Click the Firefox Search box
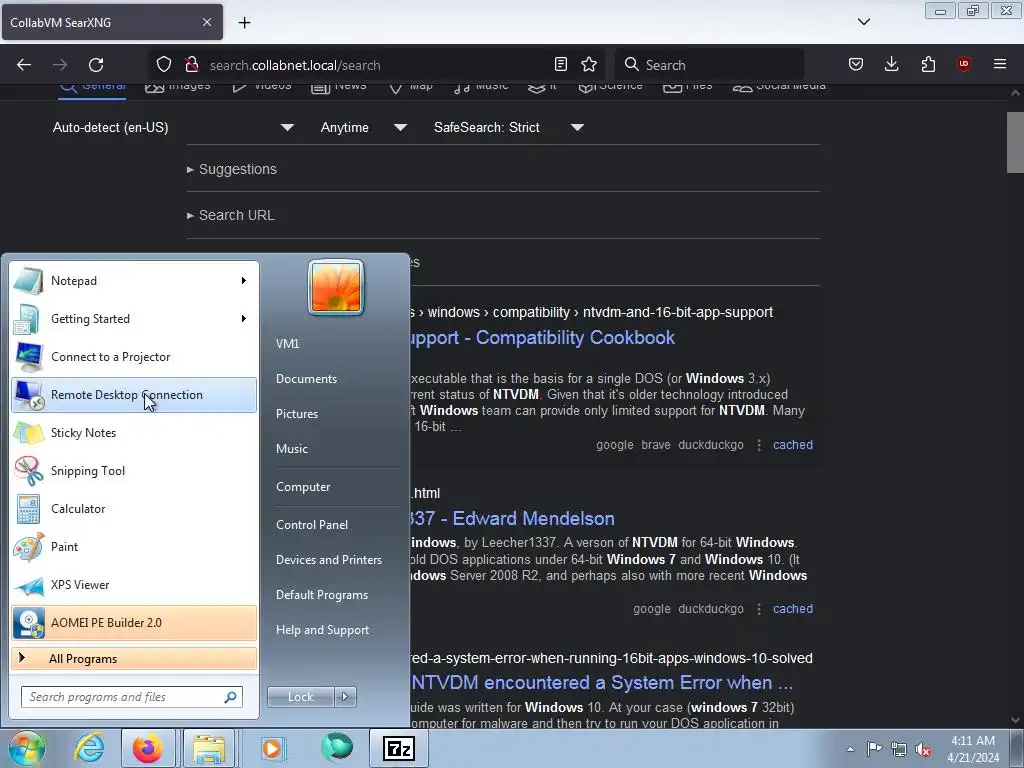The height and width of the screenshot is (768, 1024). click(x=709, y=65)
